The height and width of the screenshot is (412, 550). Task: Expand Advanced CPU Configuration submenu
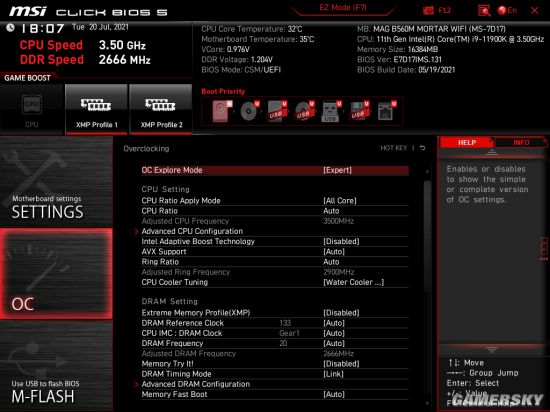click(x=275, y=231)
